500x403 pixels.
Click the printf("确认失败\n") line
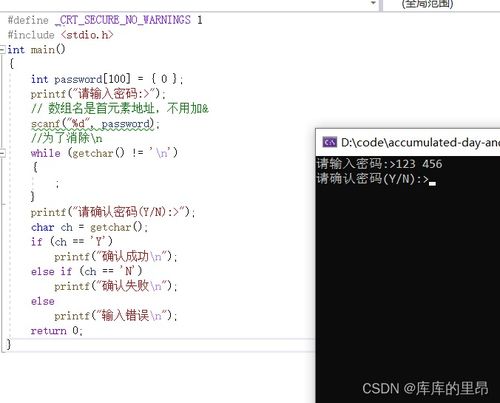(116, 286)
